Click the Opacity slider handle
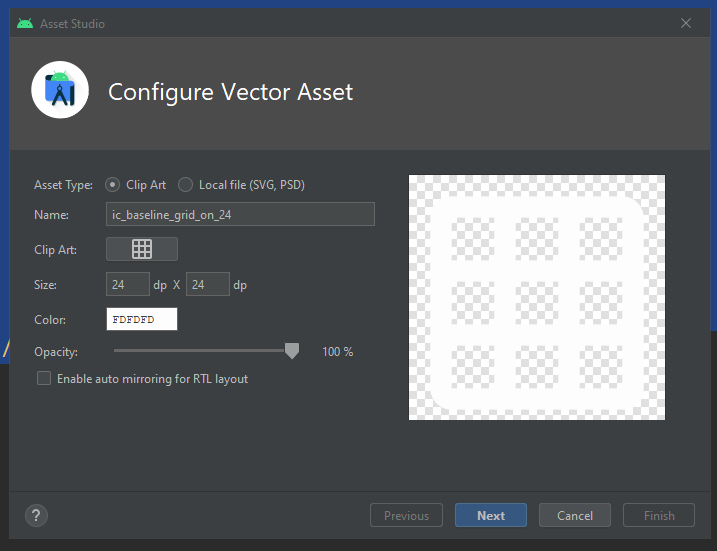The height and width of the screenshot is (551, 717). [292, 351]
